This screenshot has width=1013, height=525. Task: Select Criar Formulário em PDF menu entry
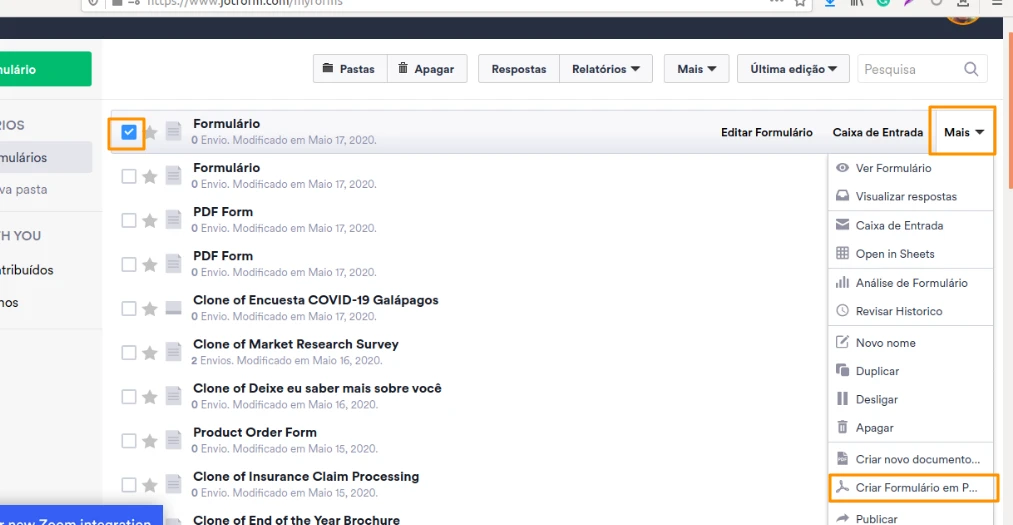(x=913, y=488)
